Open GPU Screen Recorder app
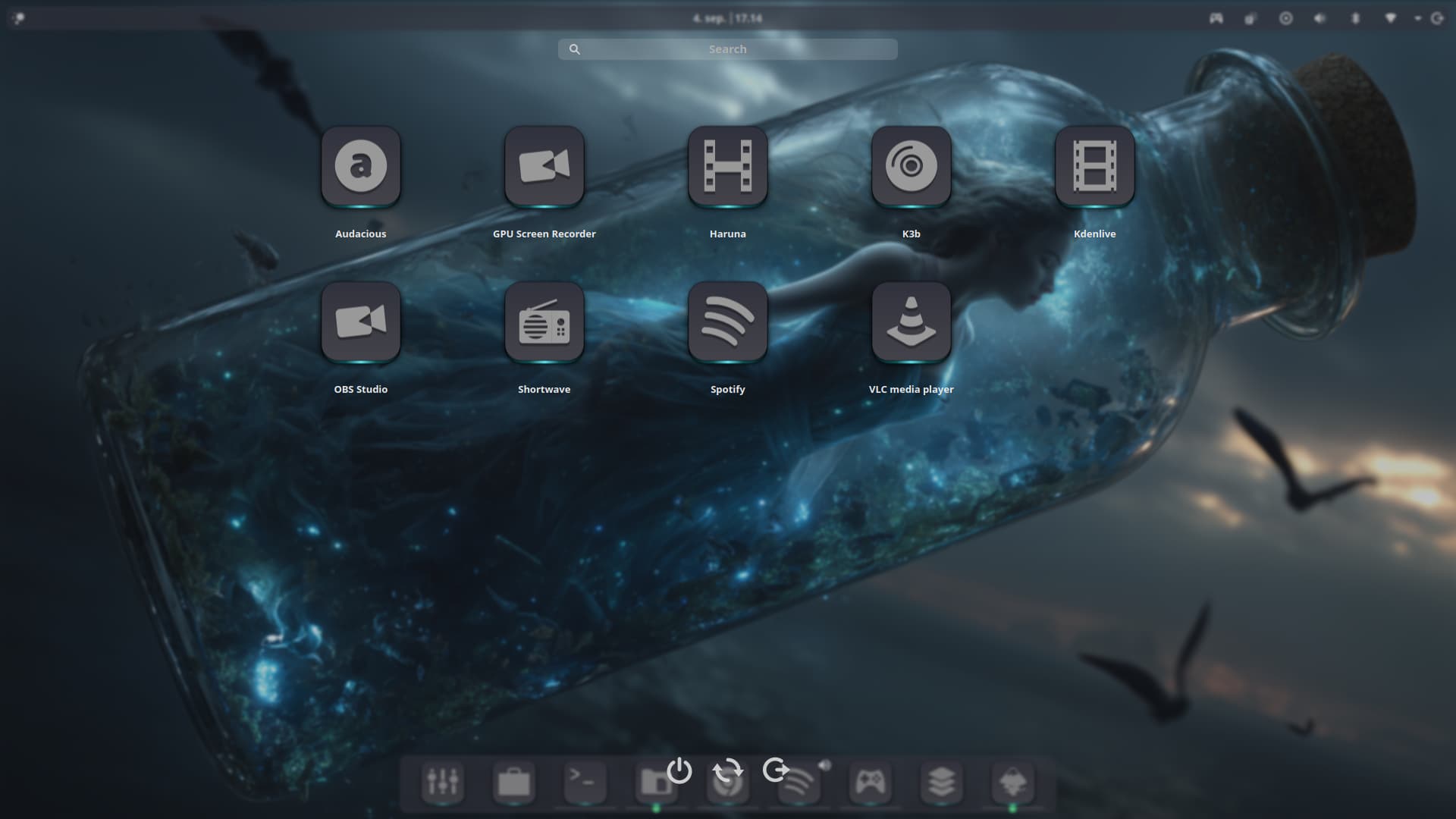This screenshot has width=1456, height=819. pyautogui.click(x=544, y=166)
